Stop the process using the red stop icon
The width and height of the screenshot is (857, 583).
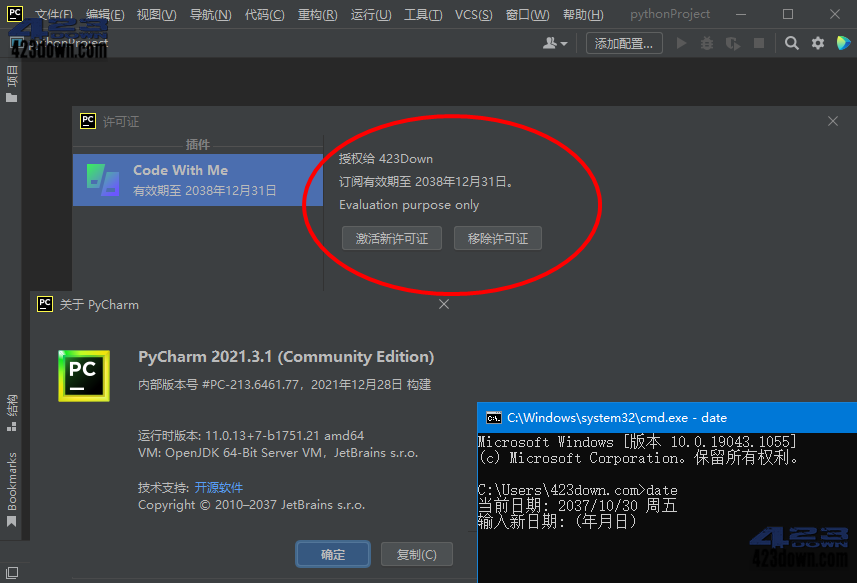point(757,44)
